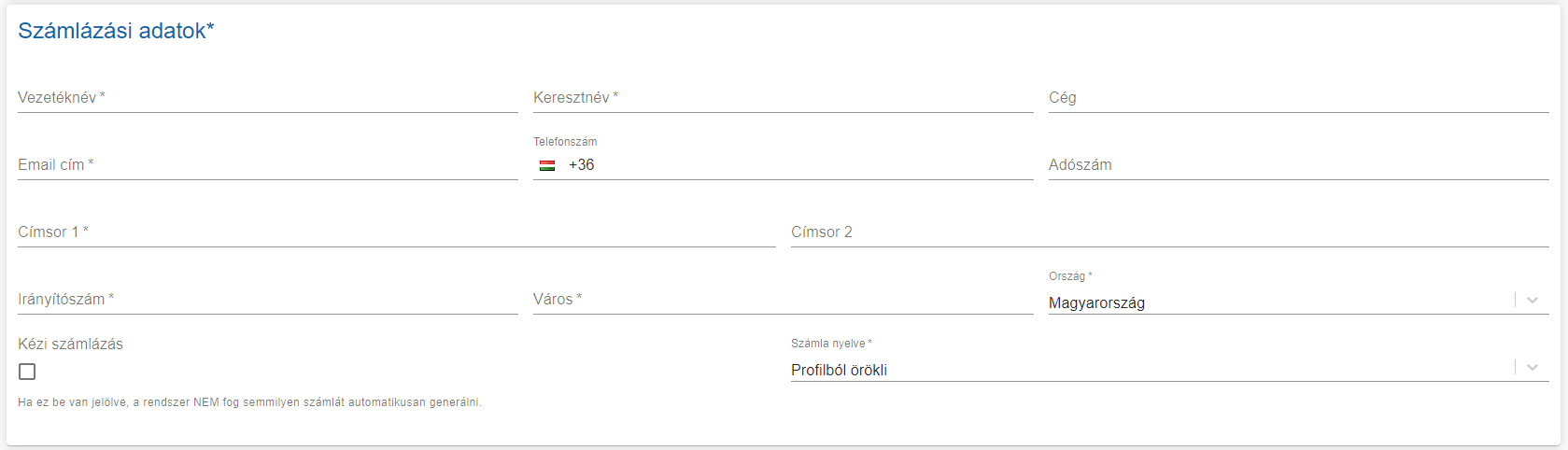Focus the Keresztnév input field
The image size is (1568, 450).
tap(784, 98)
